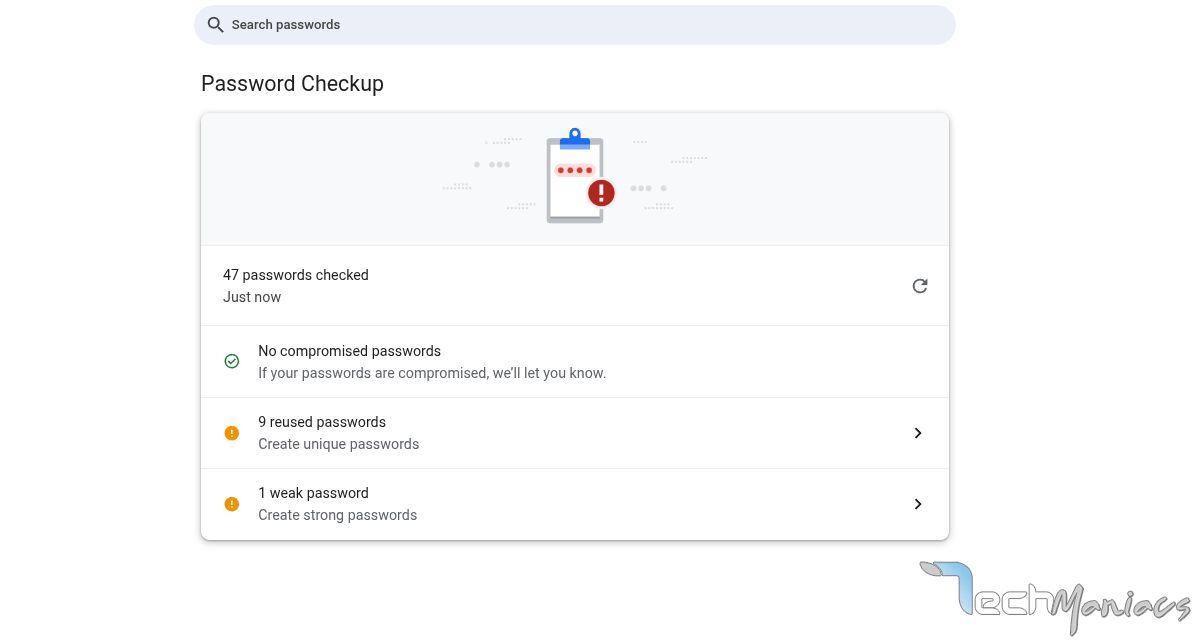The image size is (1203, 642).
Task: Open the "1 weak password" entry
Action: (313, 493)
